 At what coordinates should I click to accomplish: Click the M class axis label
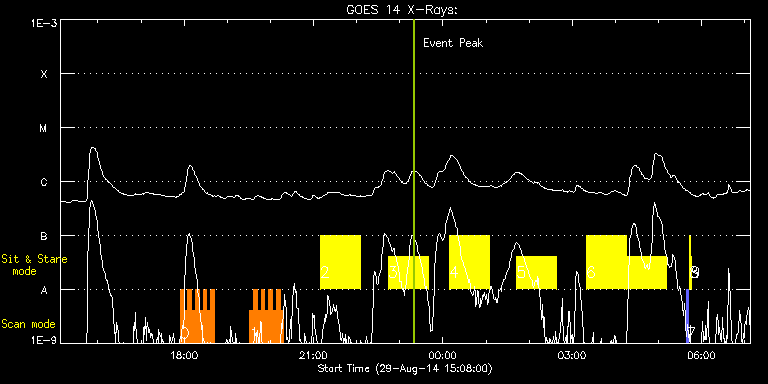pyautogui.click(x=44, y=128)
